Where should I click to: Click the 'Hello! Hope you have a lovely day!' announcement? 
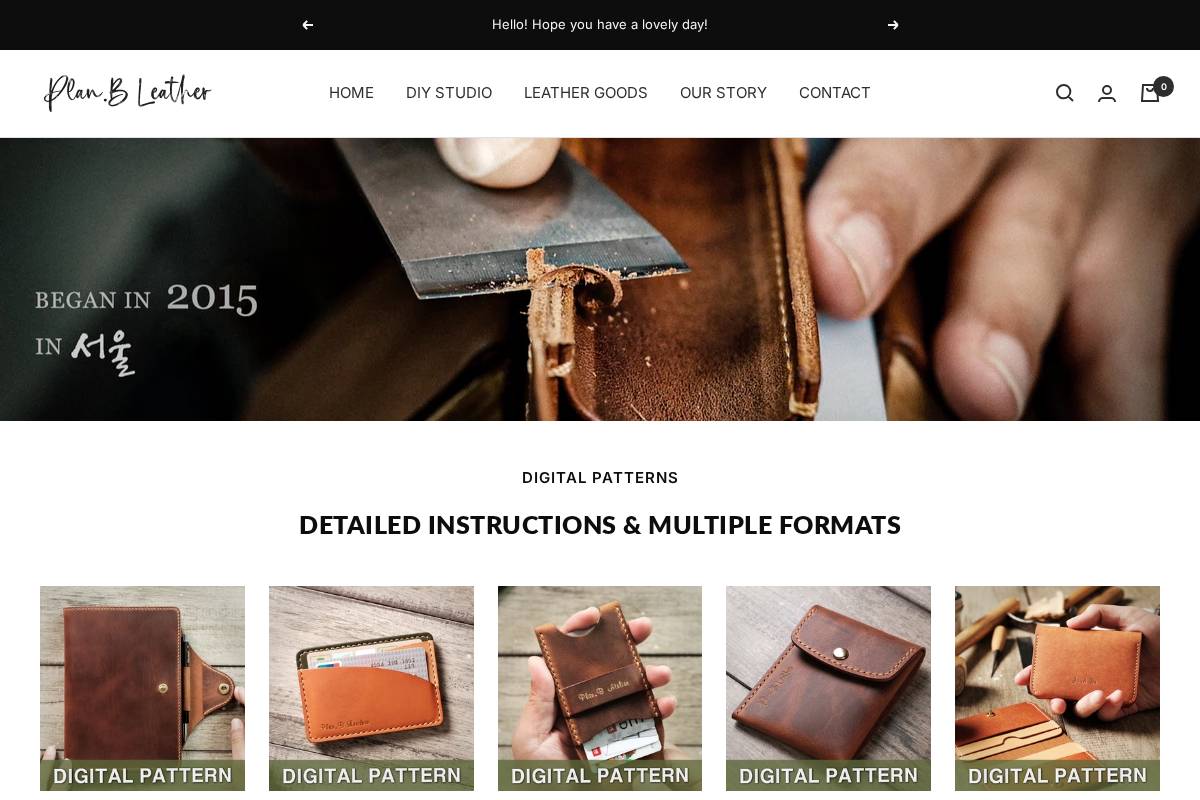coord(600,25)
